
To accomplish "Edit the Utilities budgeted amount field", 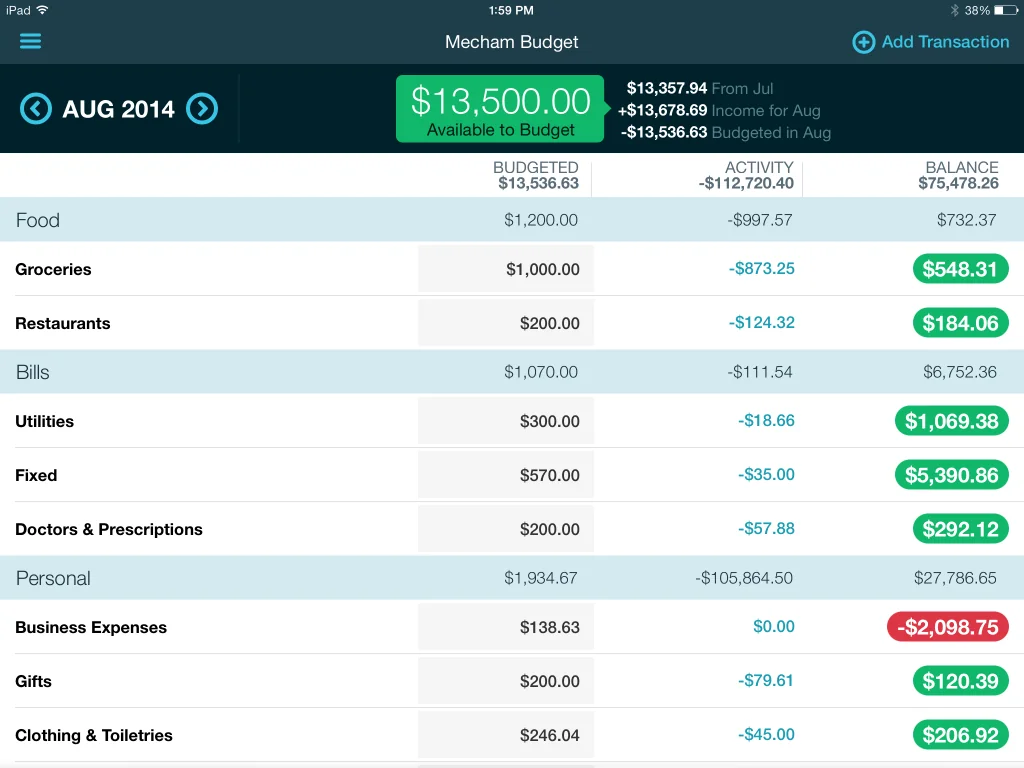I will coord(505,421).
